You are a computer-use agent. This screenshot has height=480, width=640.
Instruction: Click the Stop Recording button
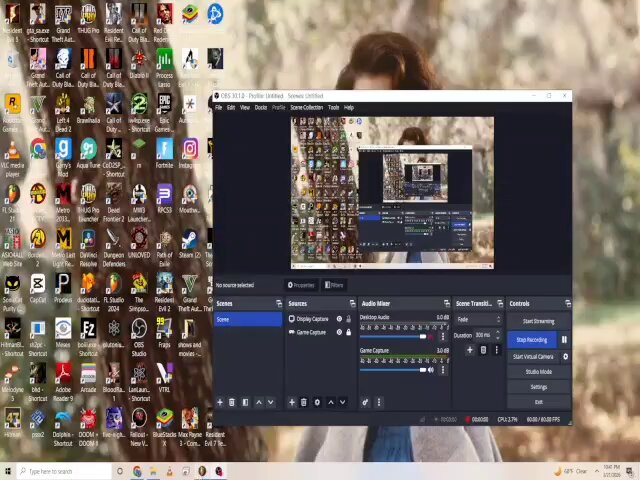532,340
